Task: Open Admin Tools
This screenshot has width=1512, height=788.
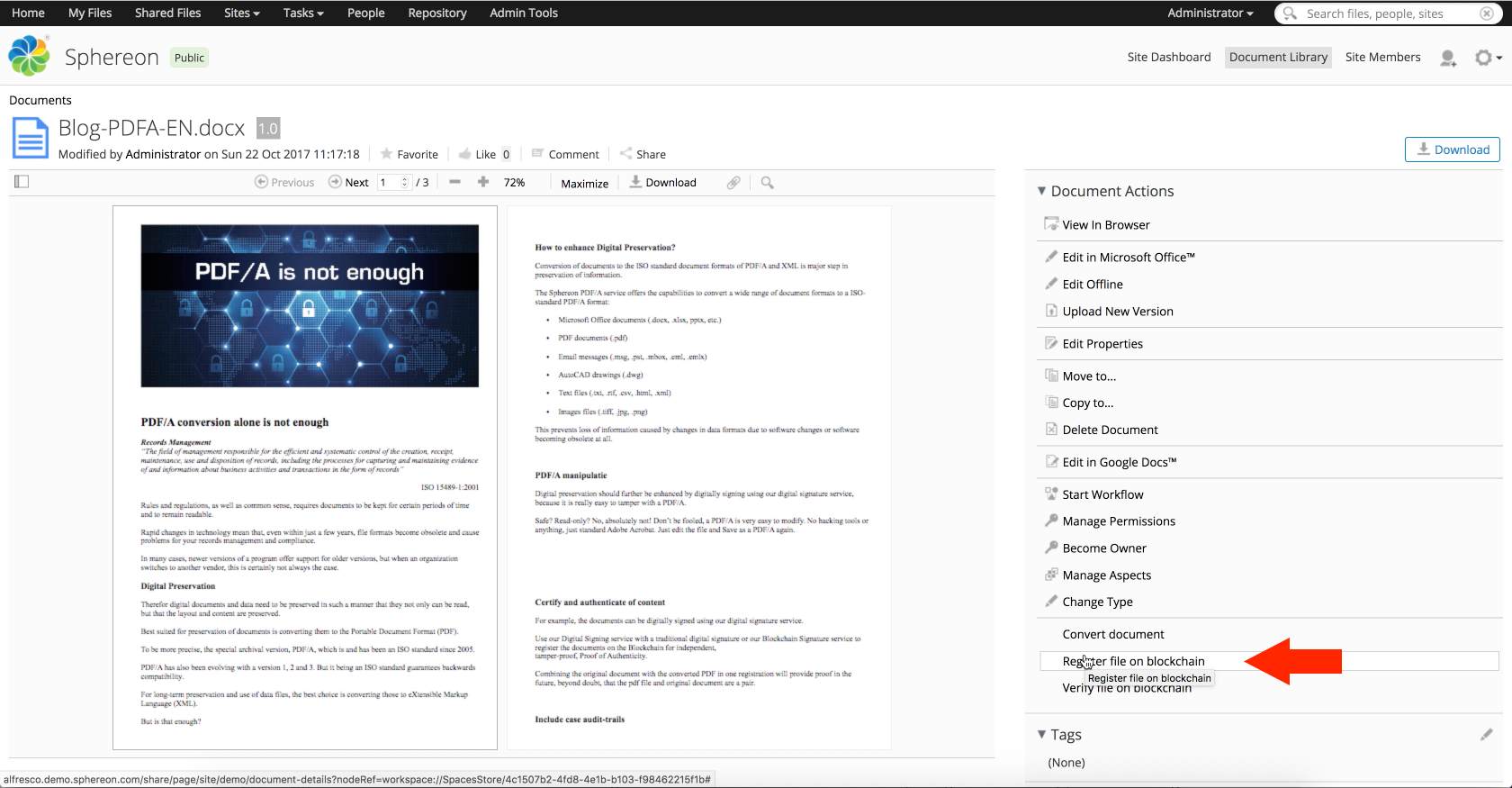Action: tap(524, 13)
